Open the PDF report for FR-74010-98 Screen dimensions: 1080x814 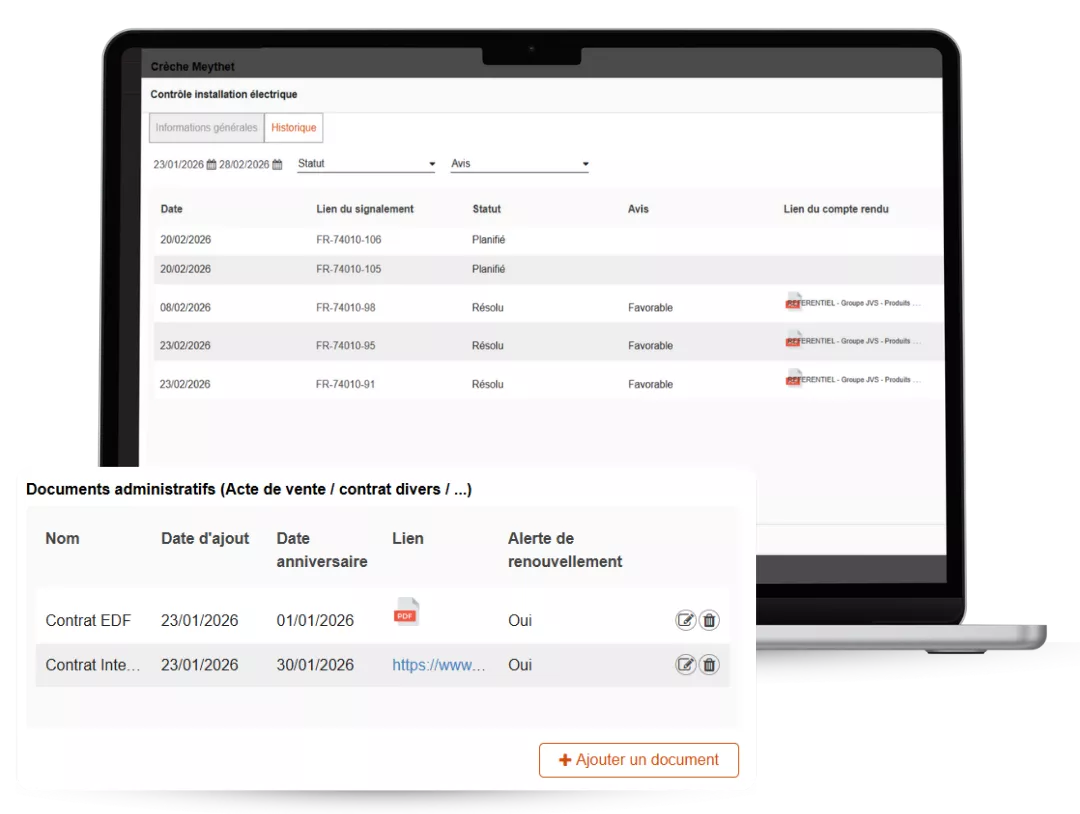point(794,302)
